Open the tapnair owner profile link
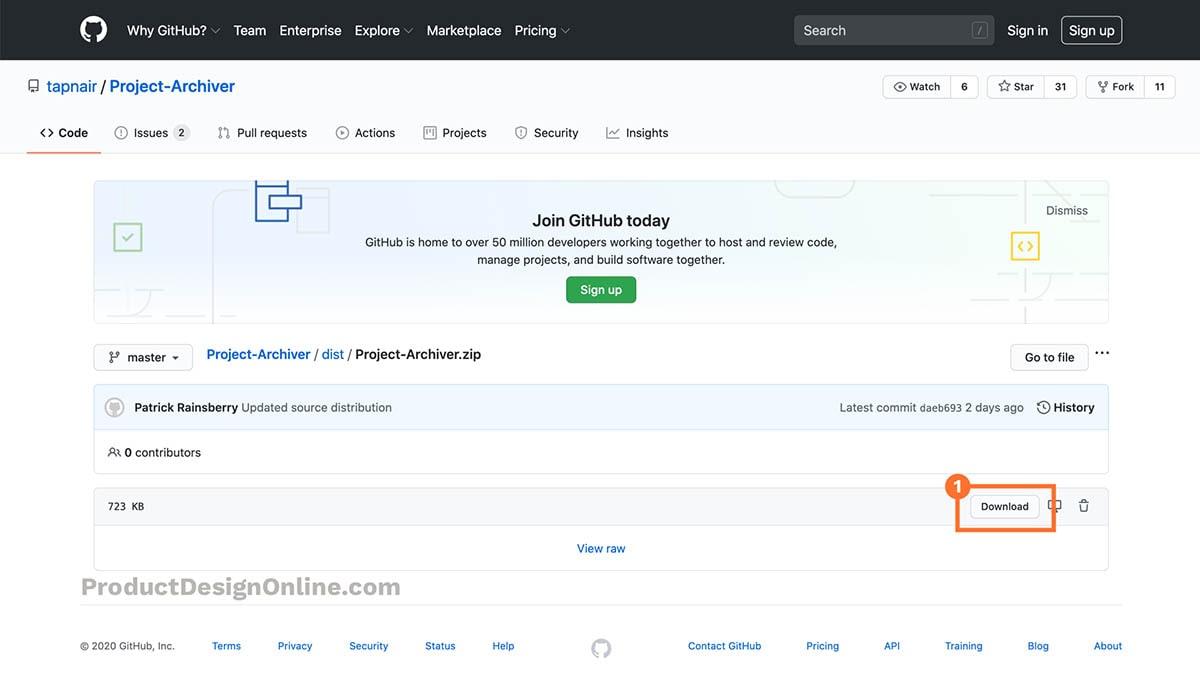Image resolution: width=1200 pixels, height=675 pixels. coord(72,87)
